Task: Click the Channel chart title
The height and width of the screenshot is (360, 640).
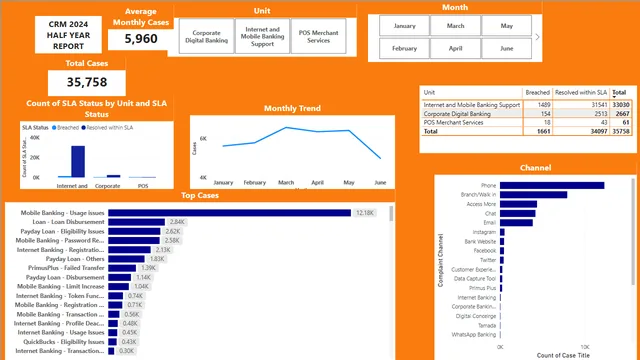Action: click(x=536, y=168)
